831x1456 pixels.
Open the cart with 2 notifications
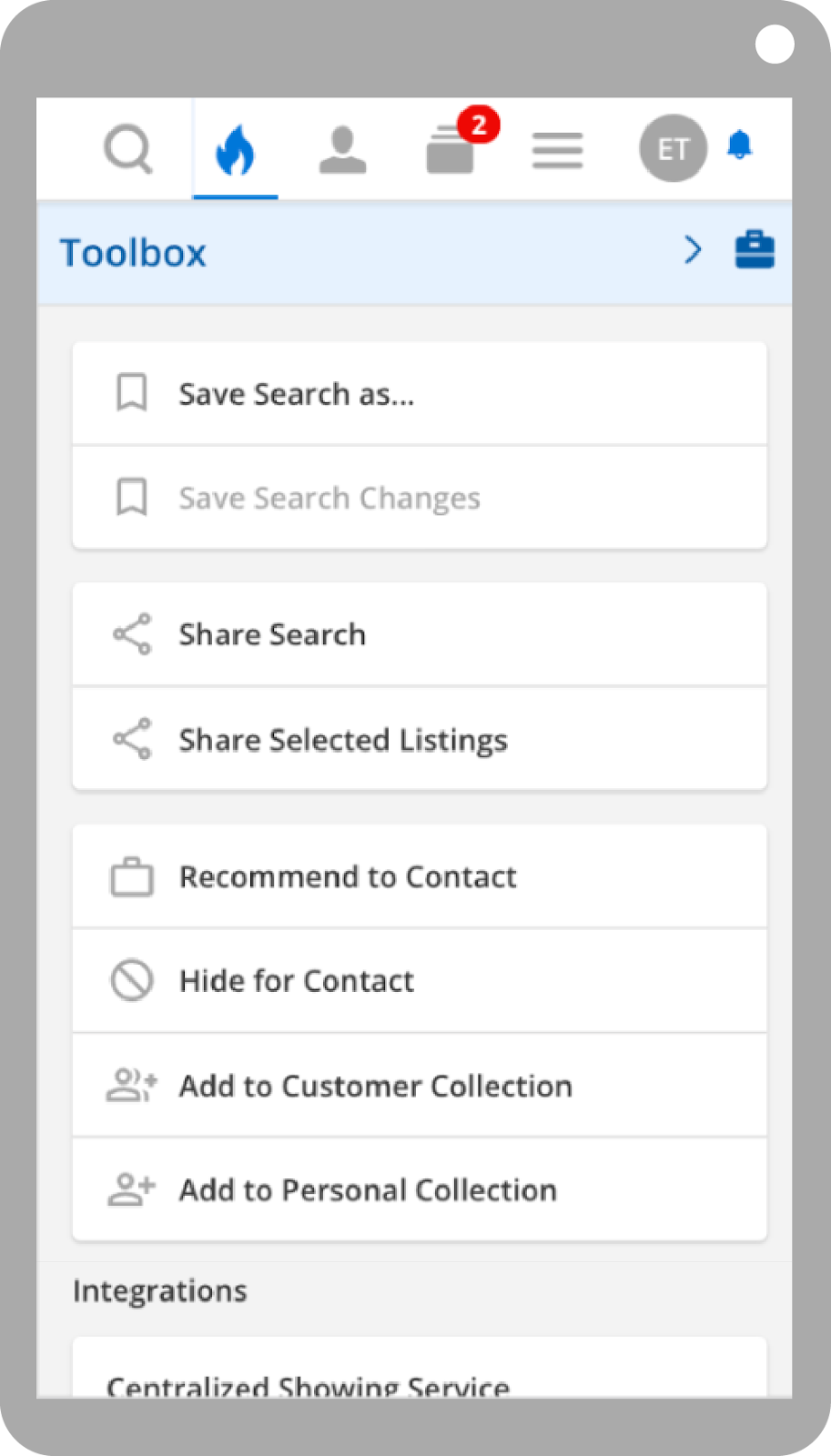[x=451, y=150]
